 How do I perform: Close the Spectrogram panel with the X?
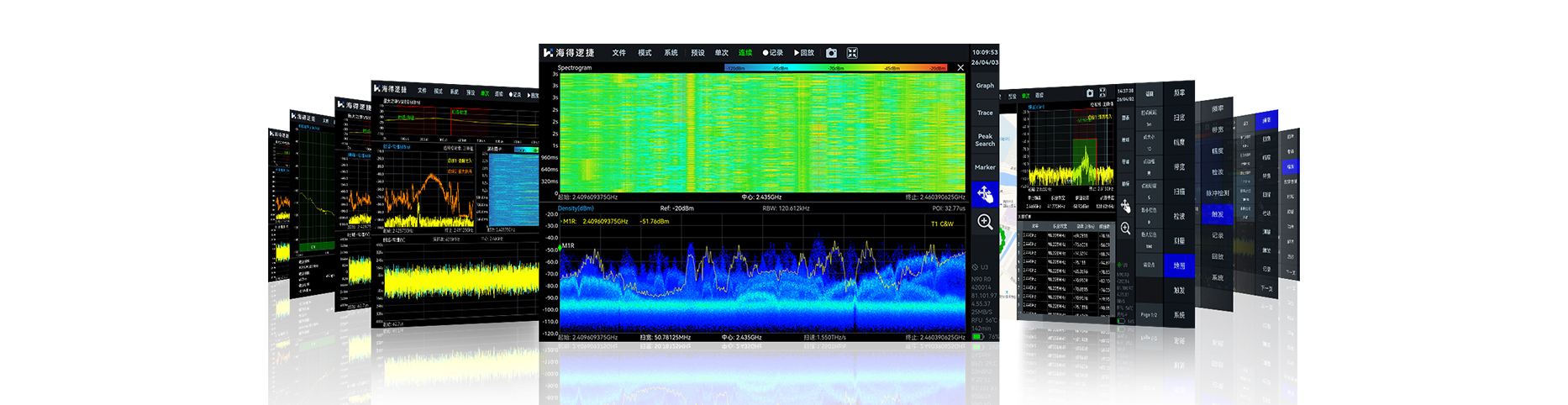pos(960,68)
